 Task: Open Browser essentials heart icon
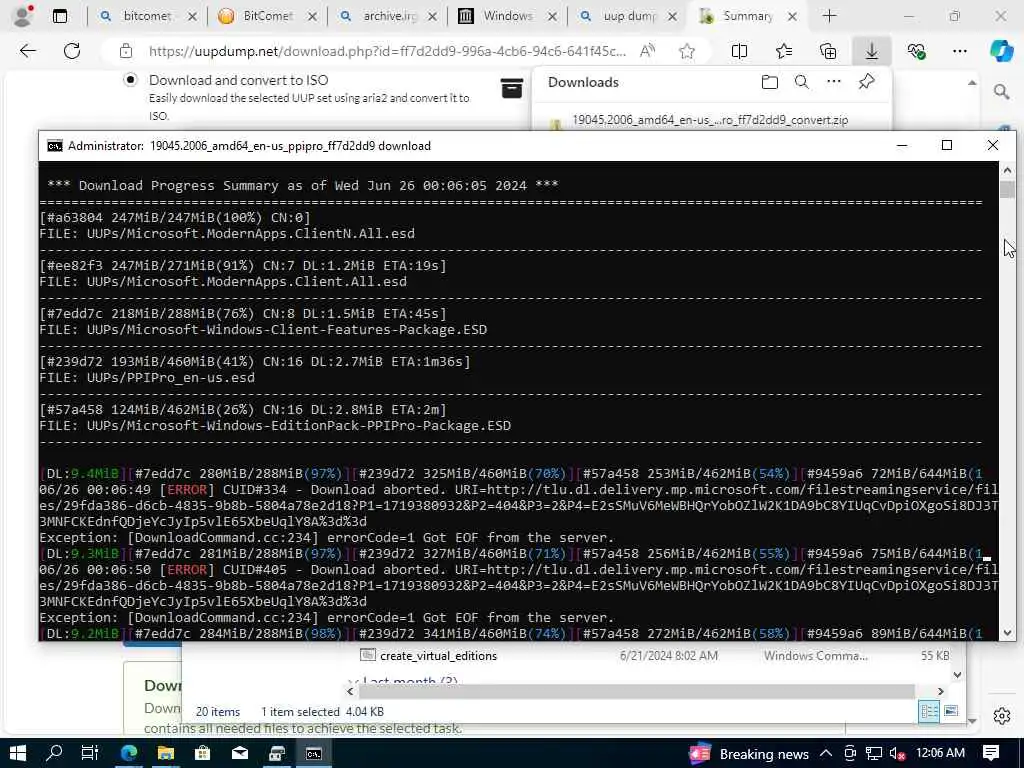tap(916, 51)
